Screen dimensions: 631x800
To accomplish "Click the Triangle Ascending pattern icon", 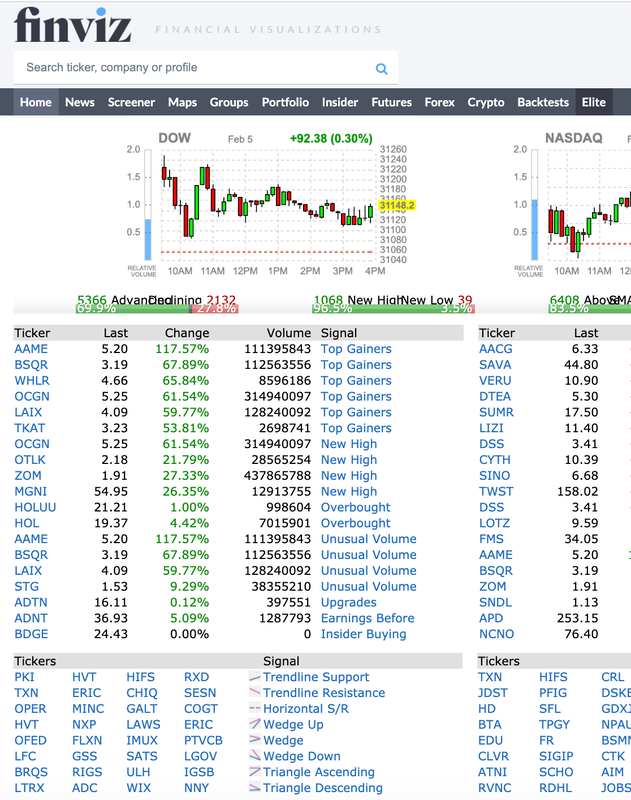I will [255, 772].
